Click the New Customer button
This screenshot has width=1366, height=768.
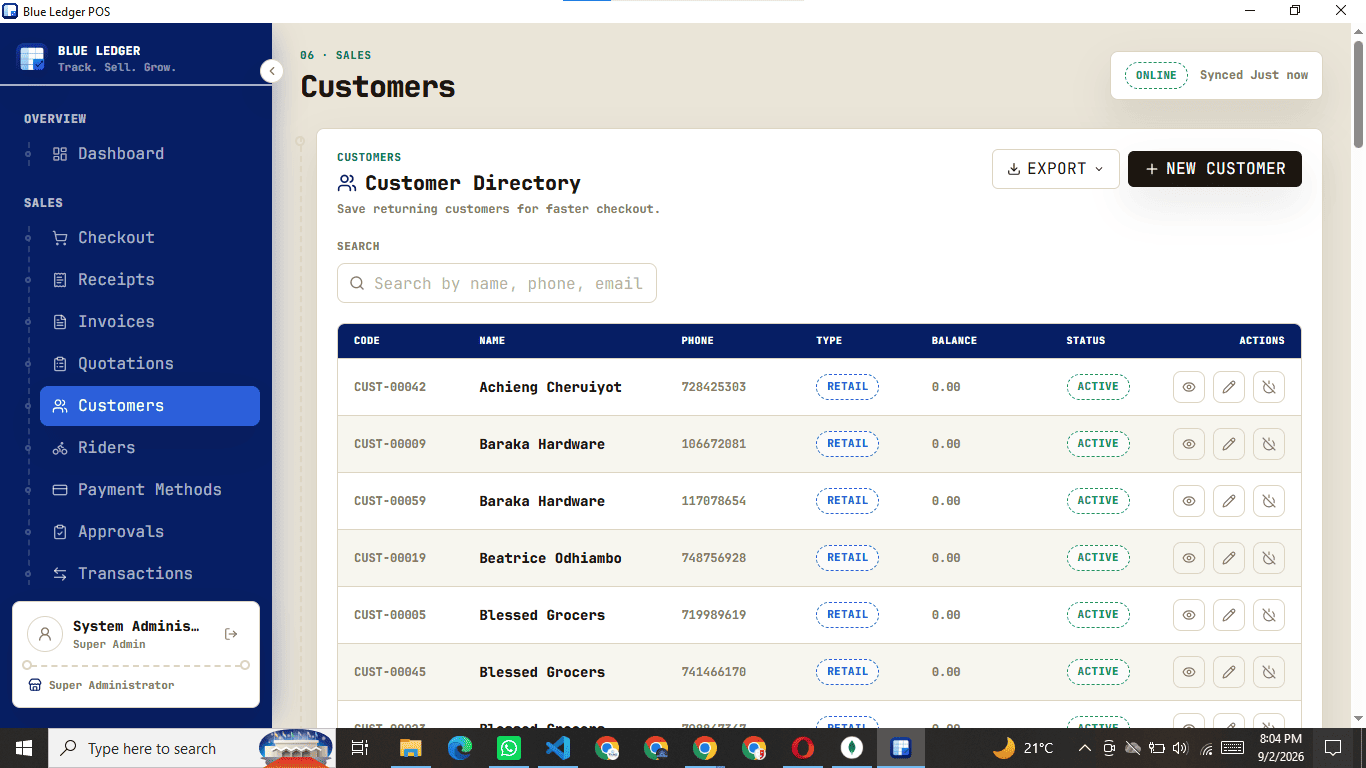[1215, 169]
